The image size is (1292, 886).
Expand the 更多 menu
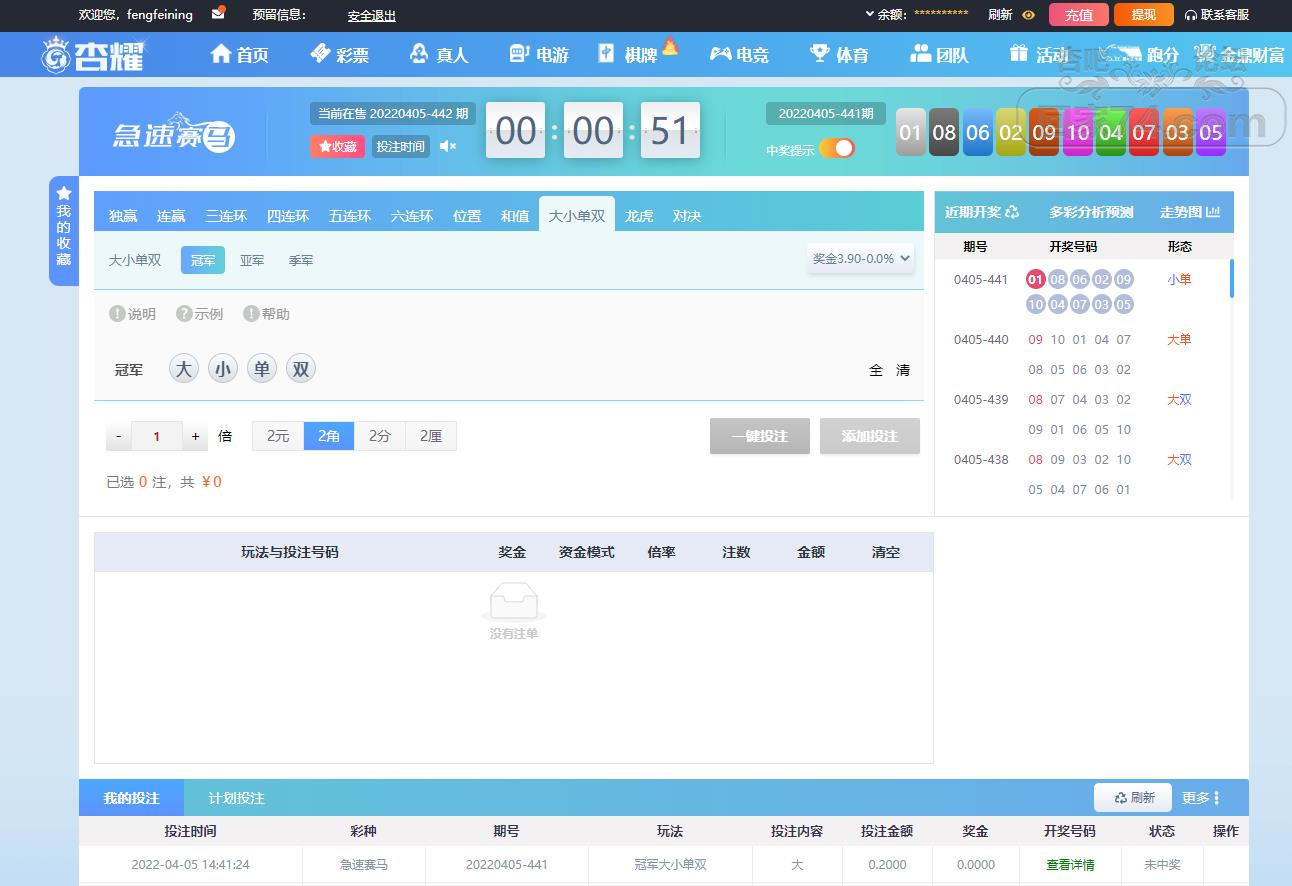coord(1200,798)
